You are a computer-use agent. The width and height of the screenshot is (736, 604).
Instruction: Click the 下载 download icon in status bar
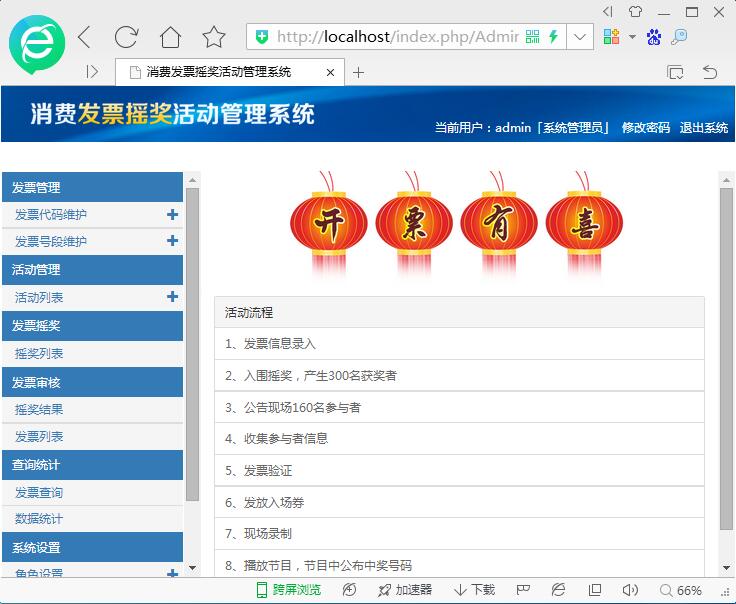coord(474,590)
